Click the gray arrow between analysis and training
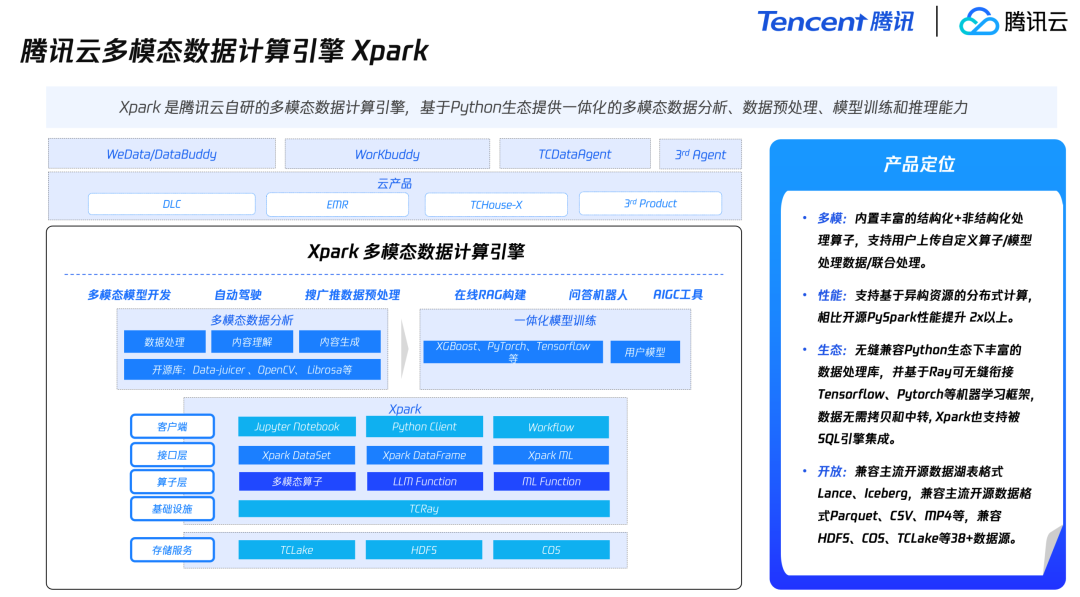The image size is (1080, 597). [x=404, y=349]
